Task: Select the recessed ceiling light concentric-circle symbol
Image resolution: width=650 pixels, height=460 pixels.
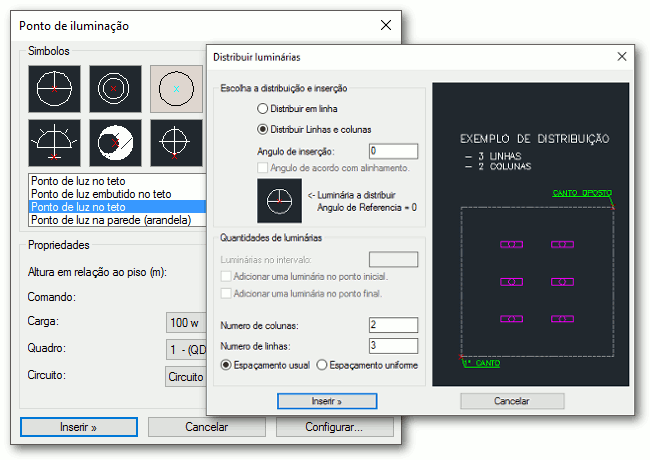Action: coord(115,89)
